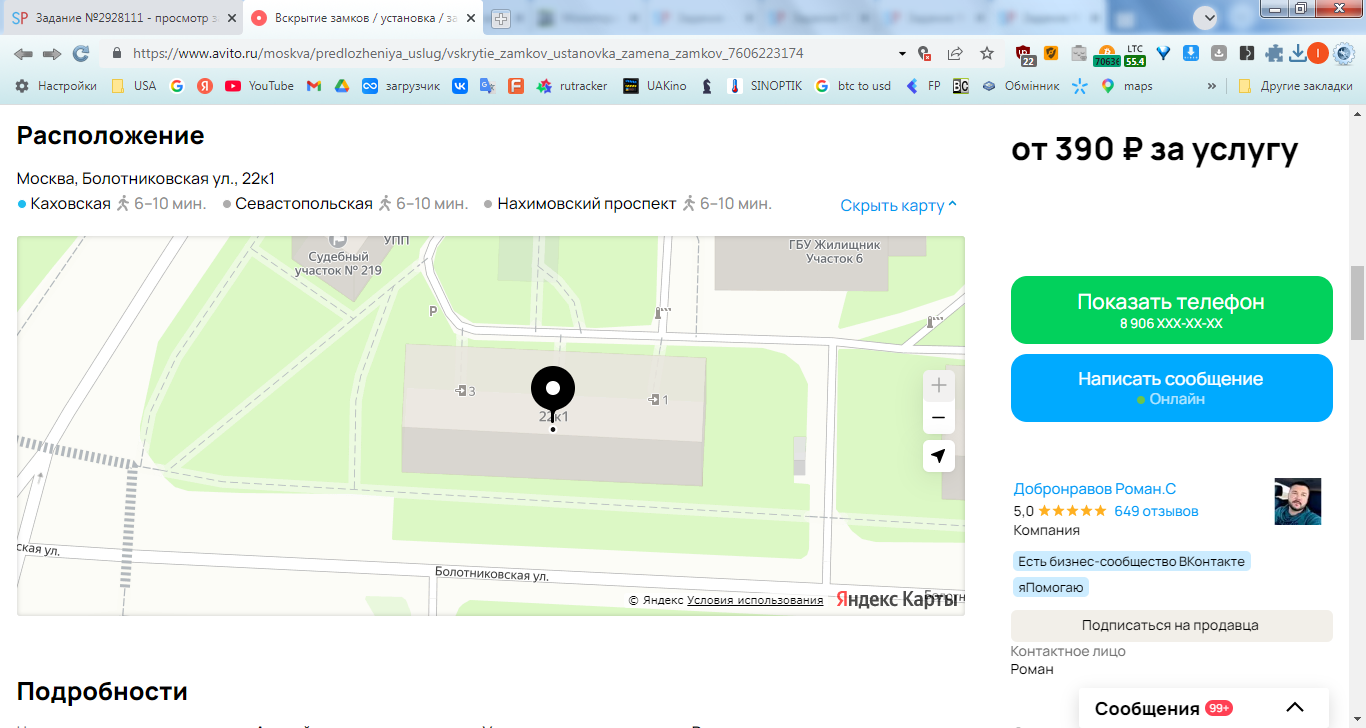Open the blue download extension icon
This screenshot has width=1366, height=728.
(1191, 54)
